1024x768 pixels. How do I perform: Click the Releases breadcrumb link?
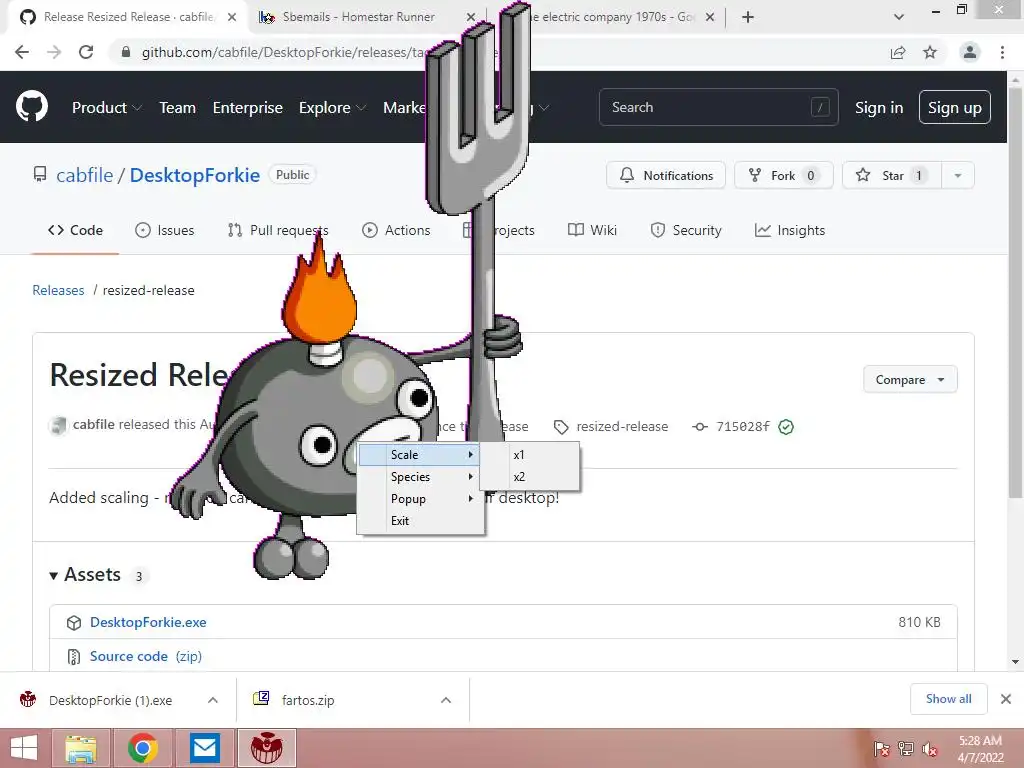coord(58,290)
